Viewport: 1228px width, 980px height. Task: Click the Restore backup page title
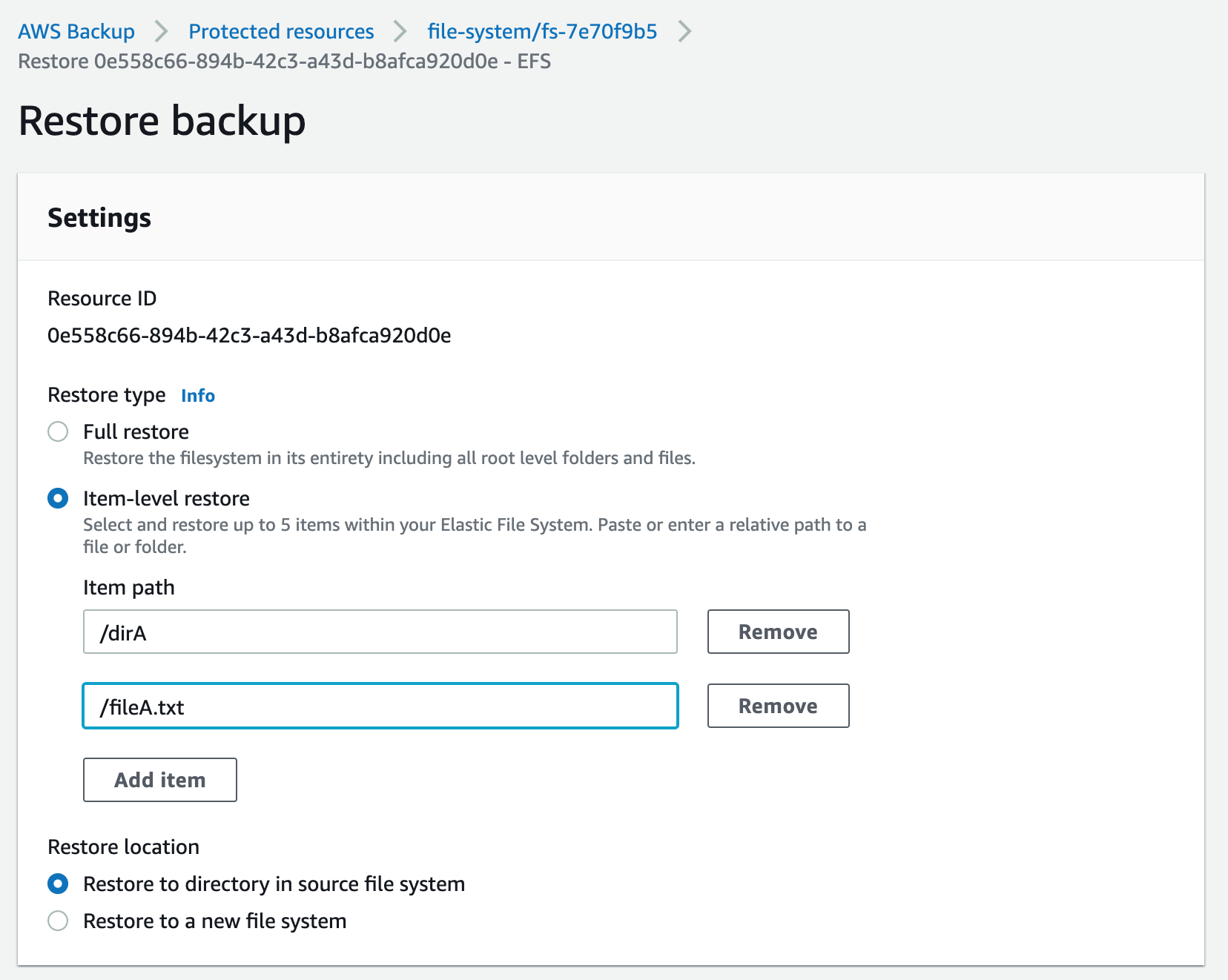(x=162, y=121)
